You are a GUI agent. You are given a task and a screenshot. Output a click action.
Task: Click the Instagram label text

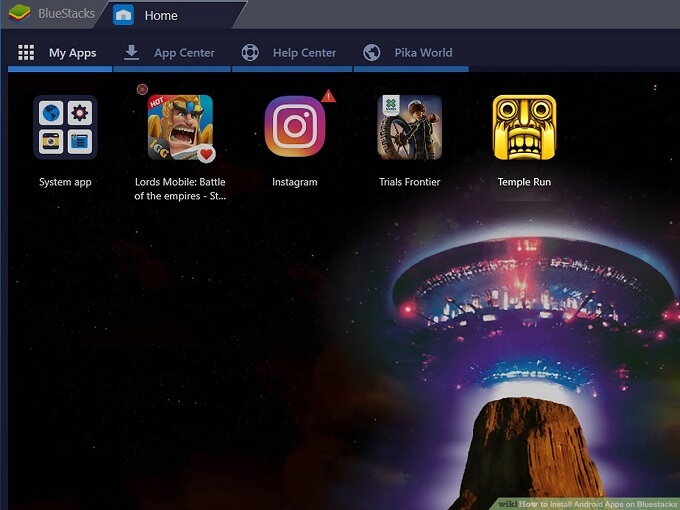[x=295, y=182]
